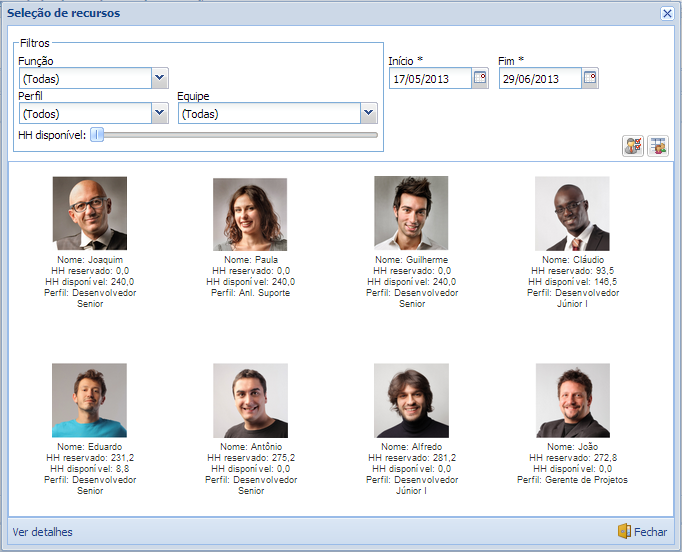
Task: Switch to photo card view icon
Action: (632, 146)
